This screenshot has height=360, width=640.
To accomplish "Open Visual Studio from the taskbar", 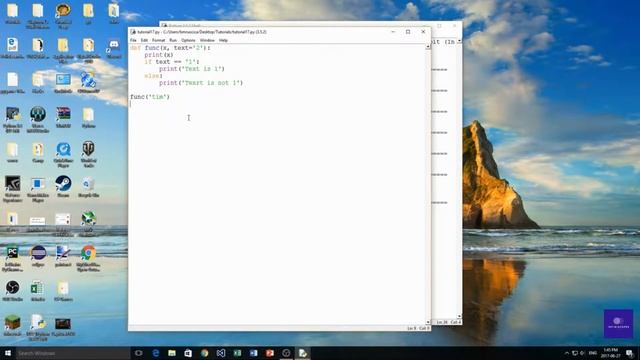I will 221,353.
